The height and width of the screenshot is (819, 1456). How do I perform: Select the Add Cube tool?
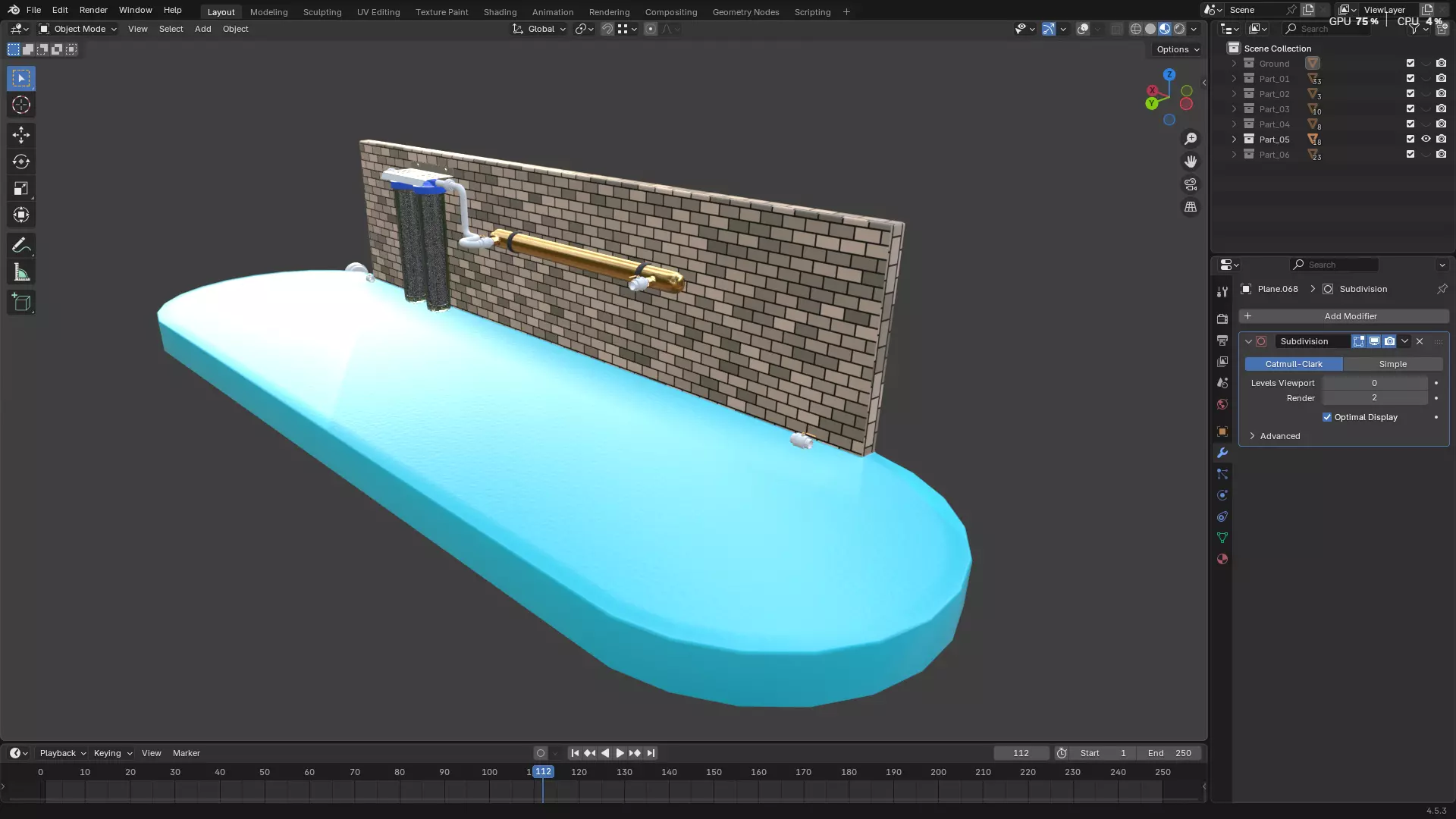(21, 303)
